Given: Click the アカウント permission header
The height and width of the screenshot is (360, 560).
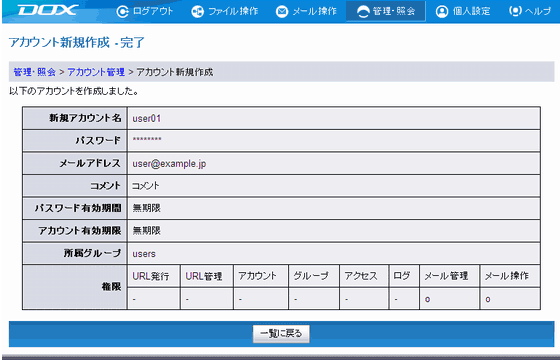Looking at the screenshot, I should (x=257, y=276).
